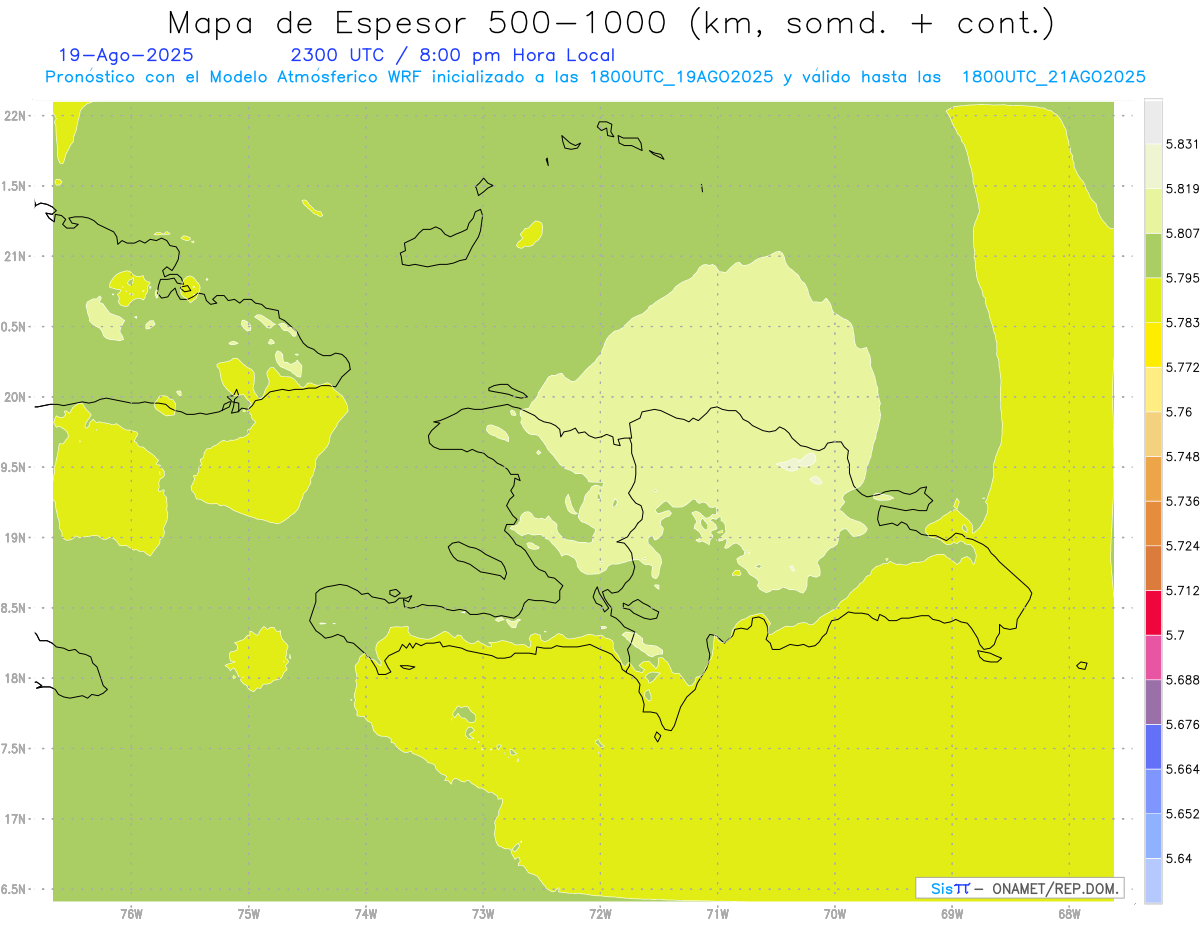Click the 18N latitude axis label
This screenshot has height=927, width=1200.
tap(14, 678)
